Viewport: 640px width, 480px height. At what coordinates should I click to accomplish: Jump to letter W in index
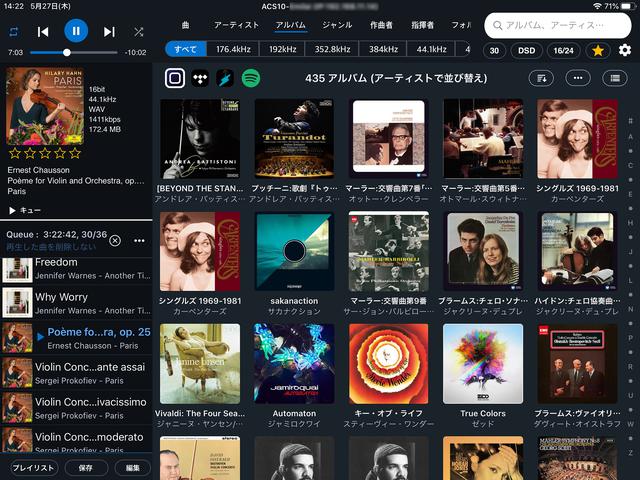pyautogui.click(x=631, y=424)
